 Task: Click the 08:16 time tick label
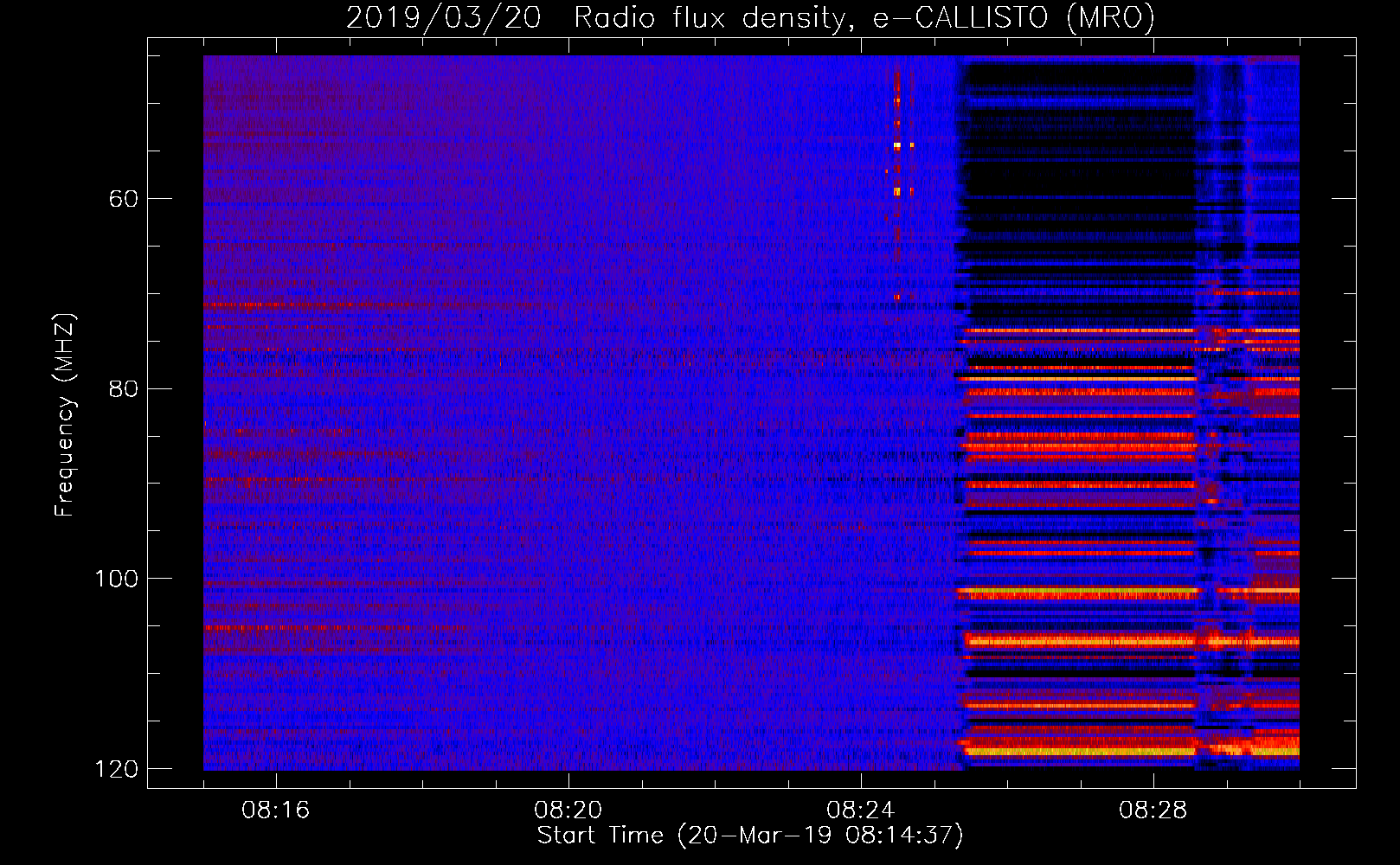click(276, 811)
